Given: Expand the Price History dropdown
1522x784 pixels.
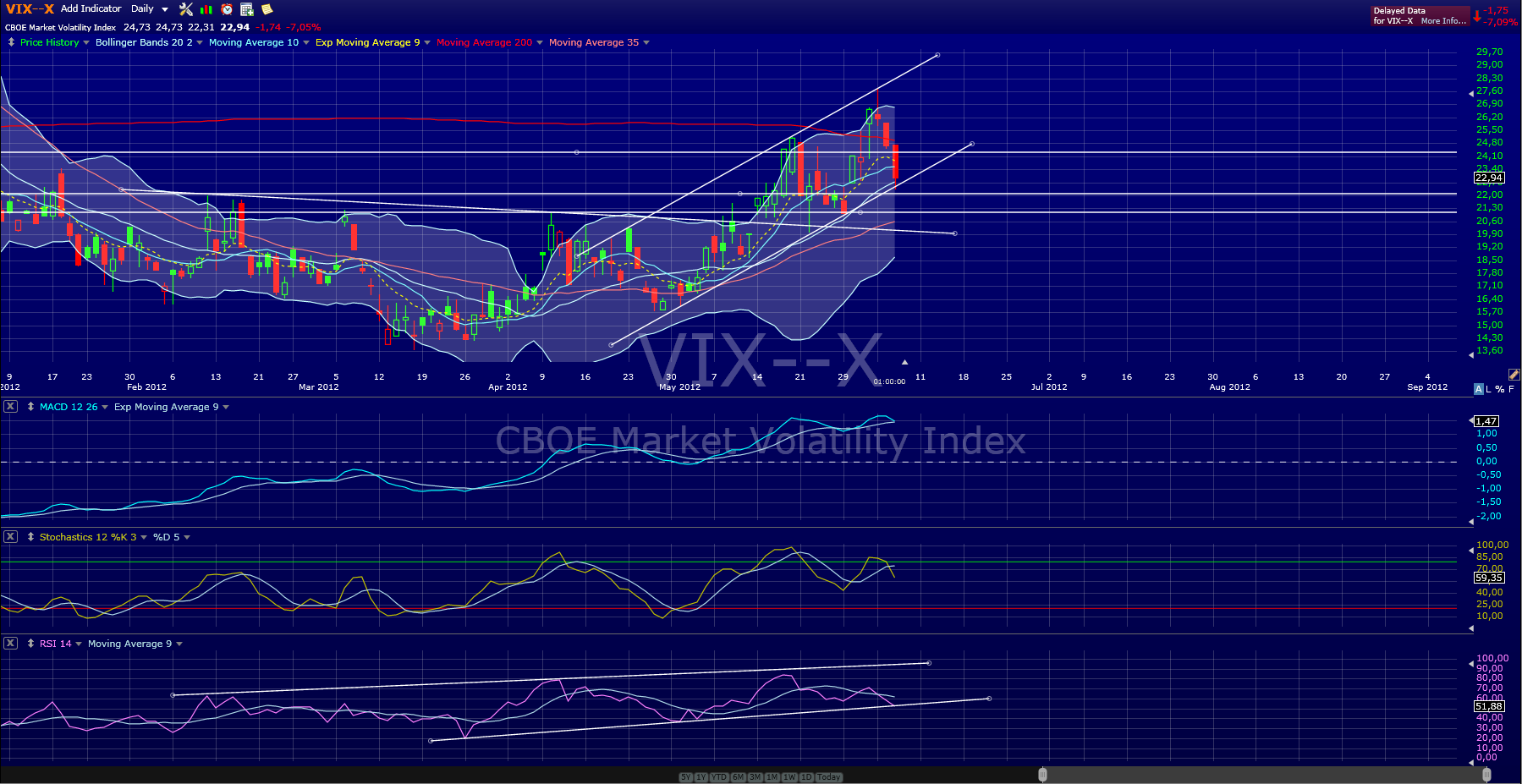Looking at the screenshot, I should (x=86, y=43).
